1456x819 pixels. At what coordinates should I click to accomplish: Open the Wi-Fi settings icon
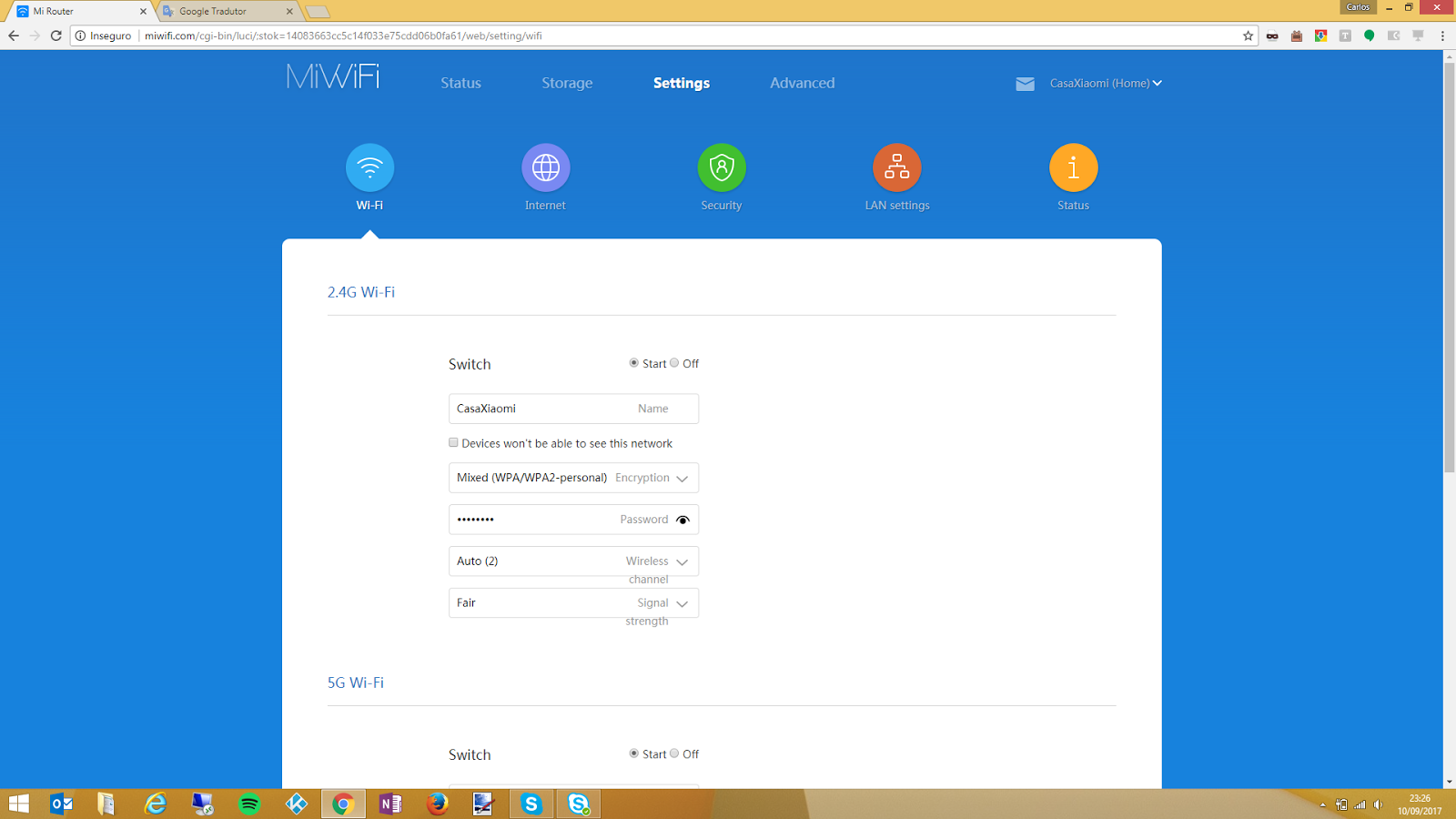369,167
